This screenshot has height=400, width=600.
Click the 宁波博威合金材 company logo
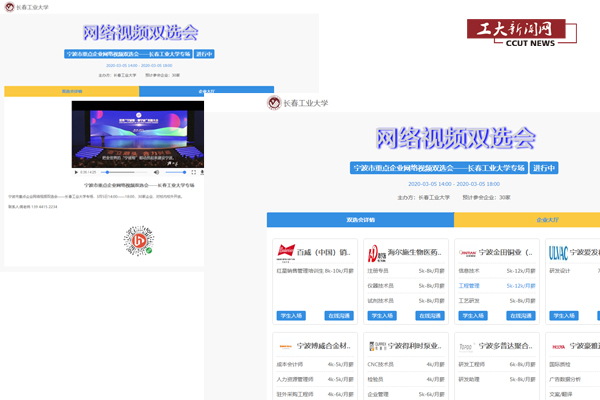point(285,346)
